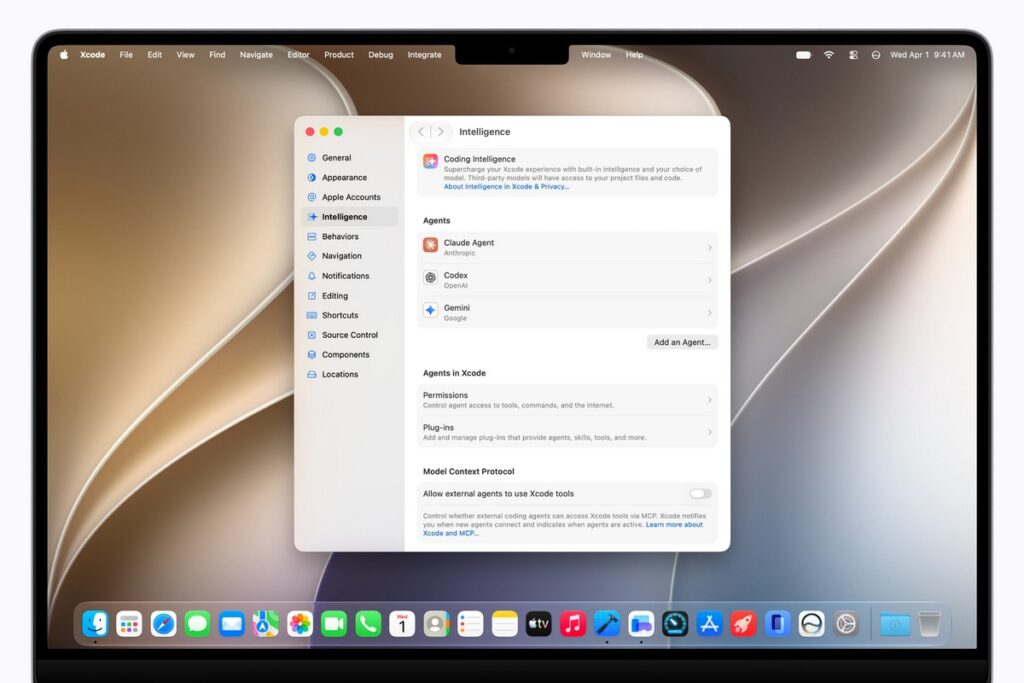The image size is (1024, 683).
Task: Select the Gemini Google agent icon
Action: click(430, 311)
